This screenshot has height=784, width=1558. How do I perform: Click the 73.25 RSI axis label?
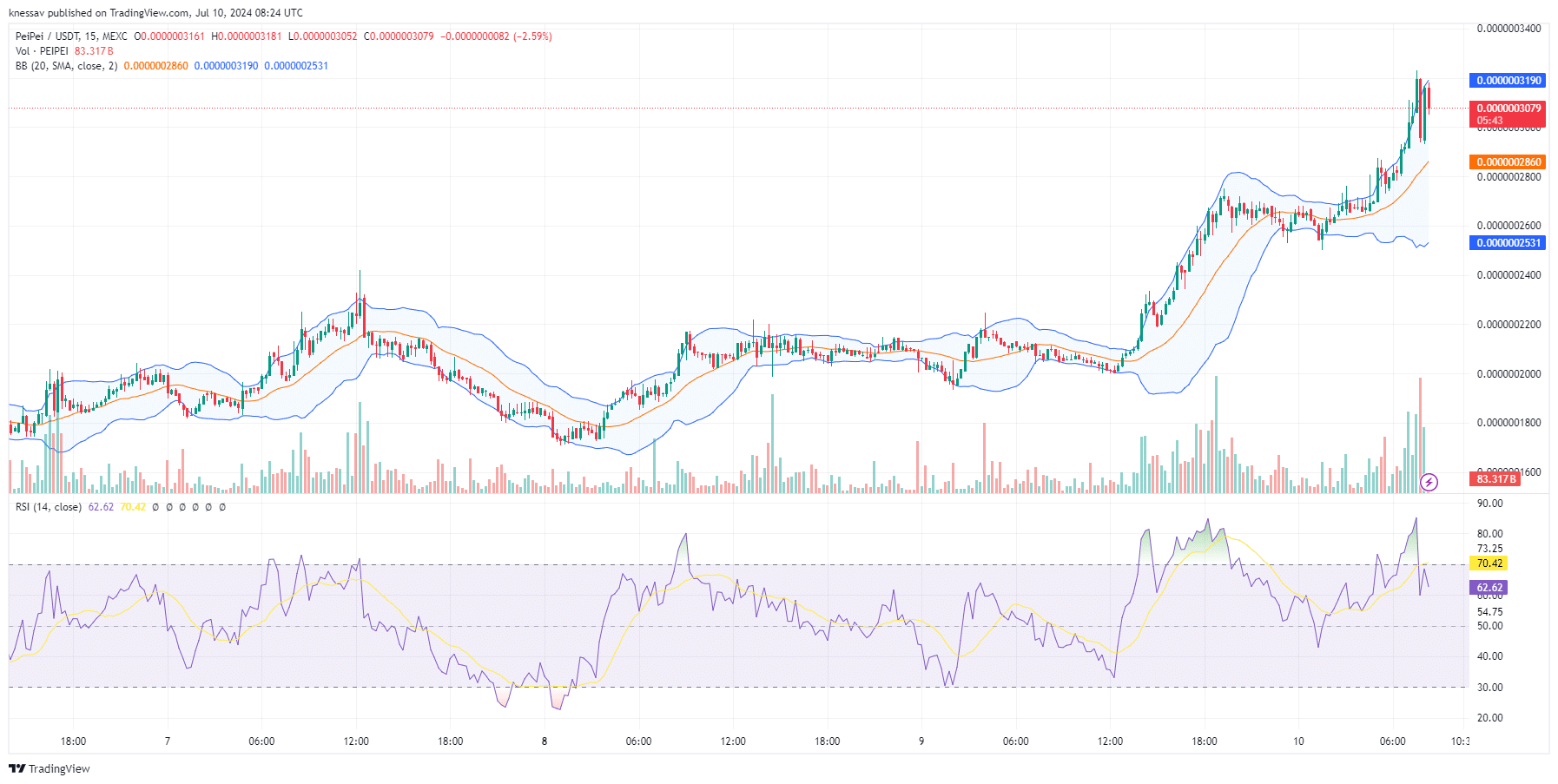click(x=1489, y=549)
